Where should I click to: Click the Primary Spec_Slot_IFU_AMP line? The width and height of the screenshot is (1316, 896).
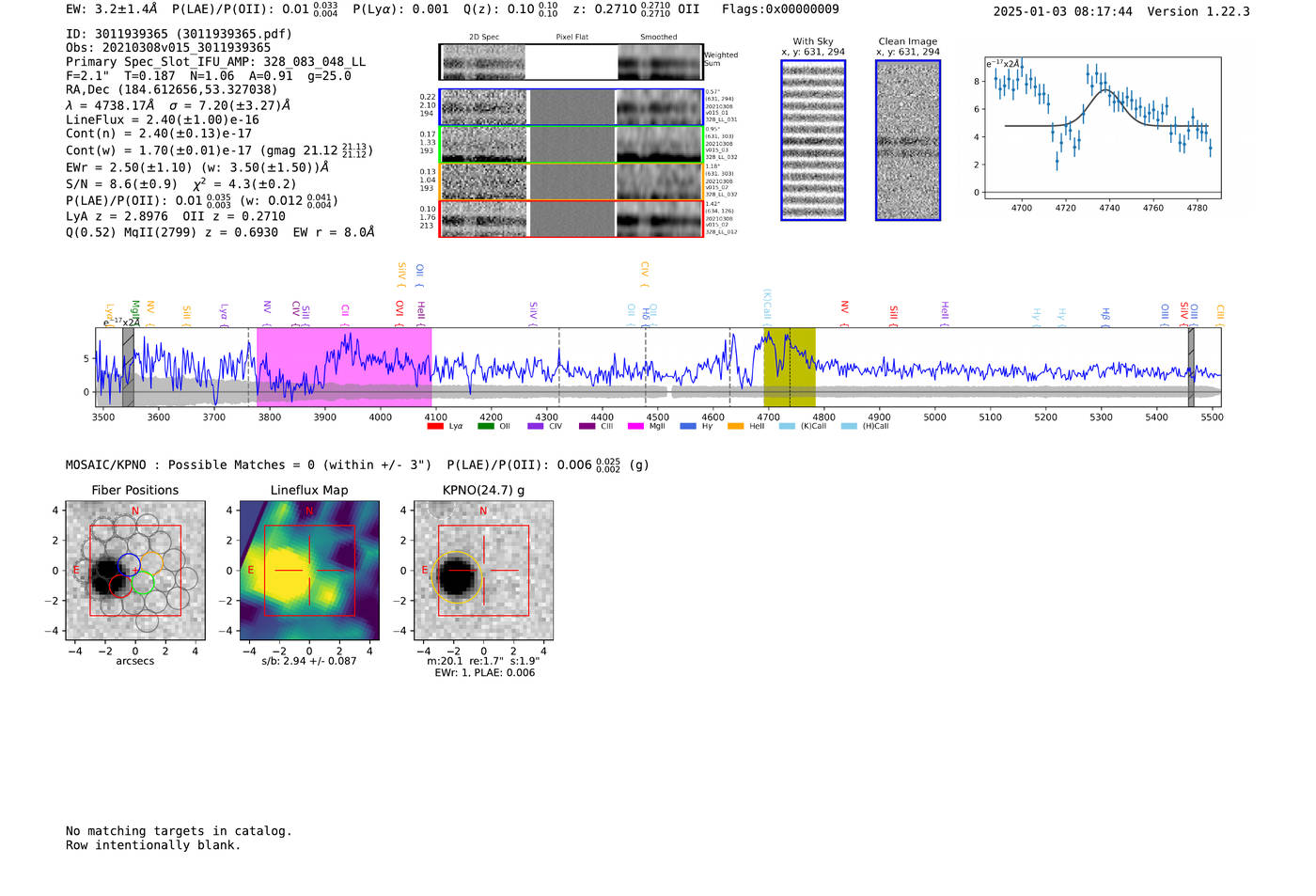pos(216,62)
